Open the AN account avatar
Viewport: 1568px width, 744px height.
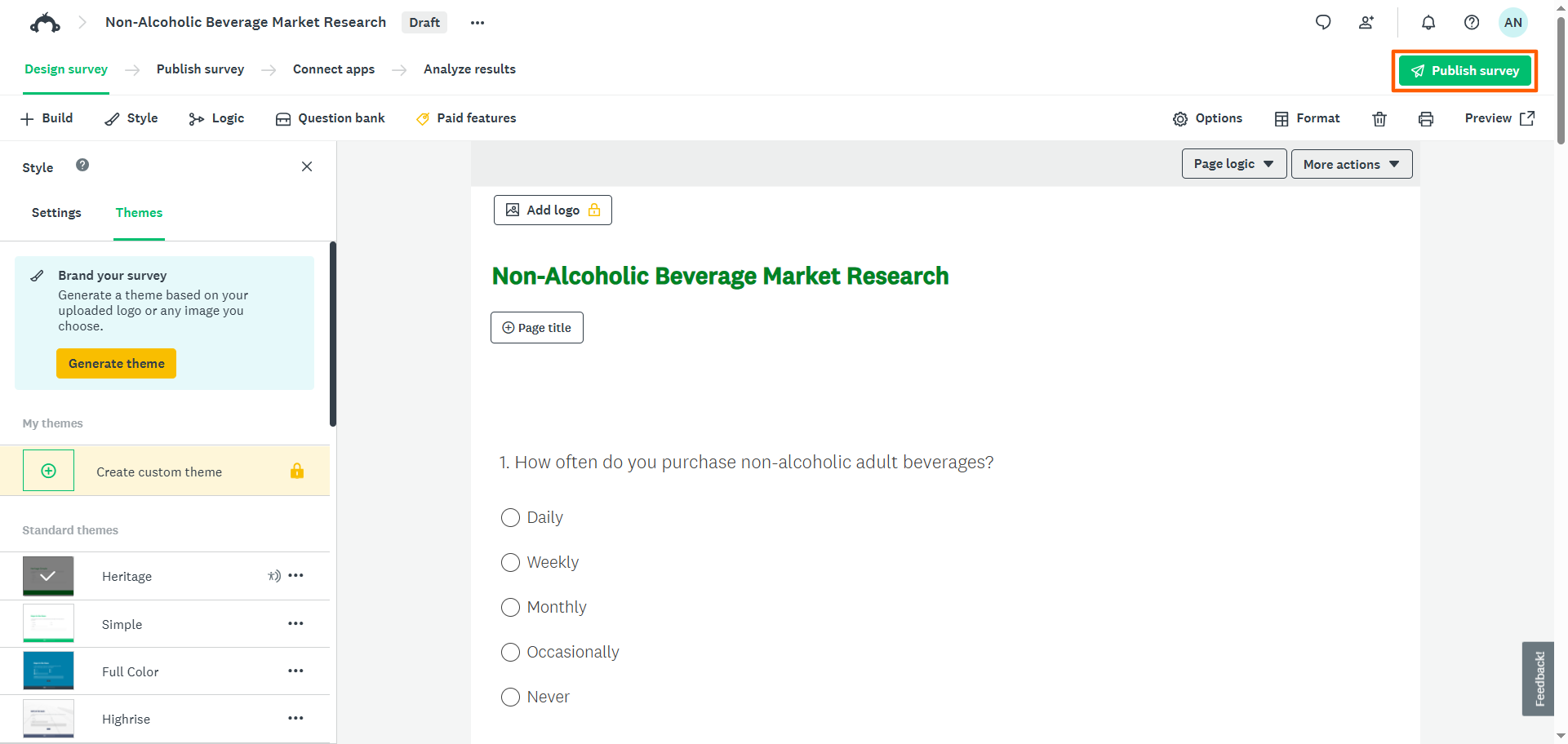click(x=1513, y=23)
